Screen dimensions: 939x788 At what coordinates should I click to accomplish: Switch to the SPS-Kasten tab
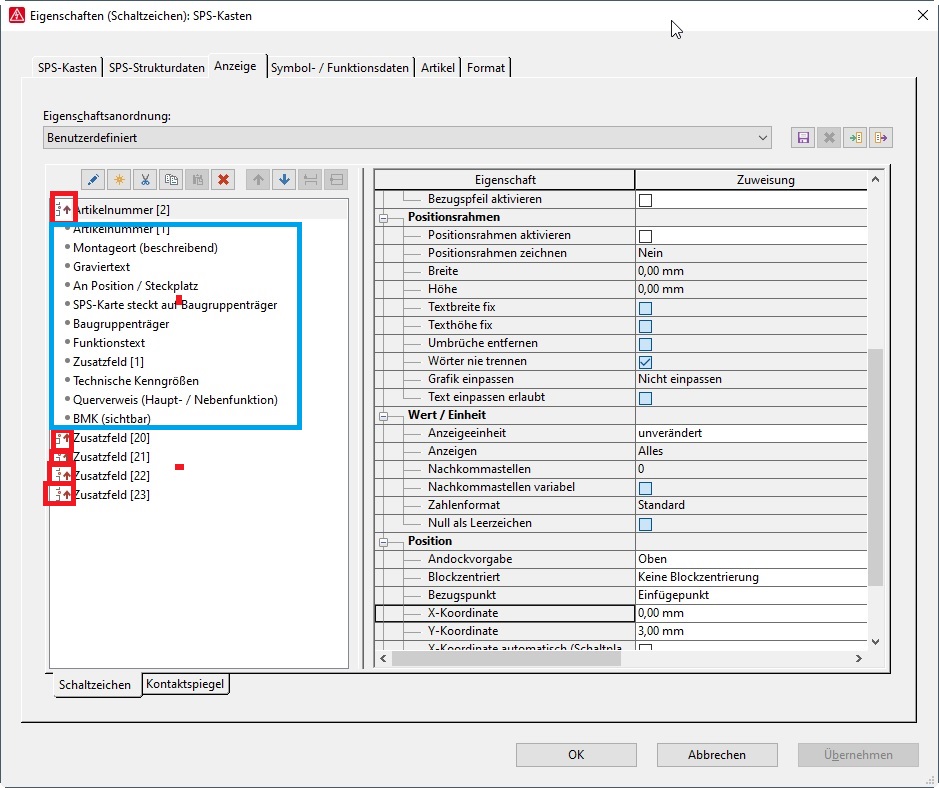(x=67, y=68)
